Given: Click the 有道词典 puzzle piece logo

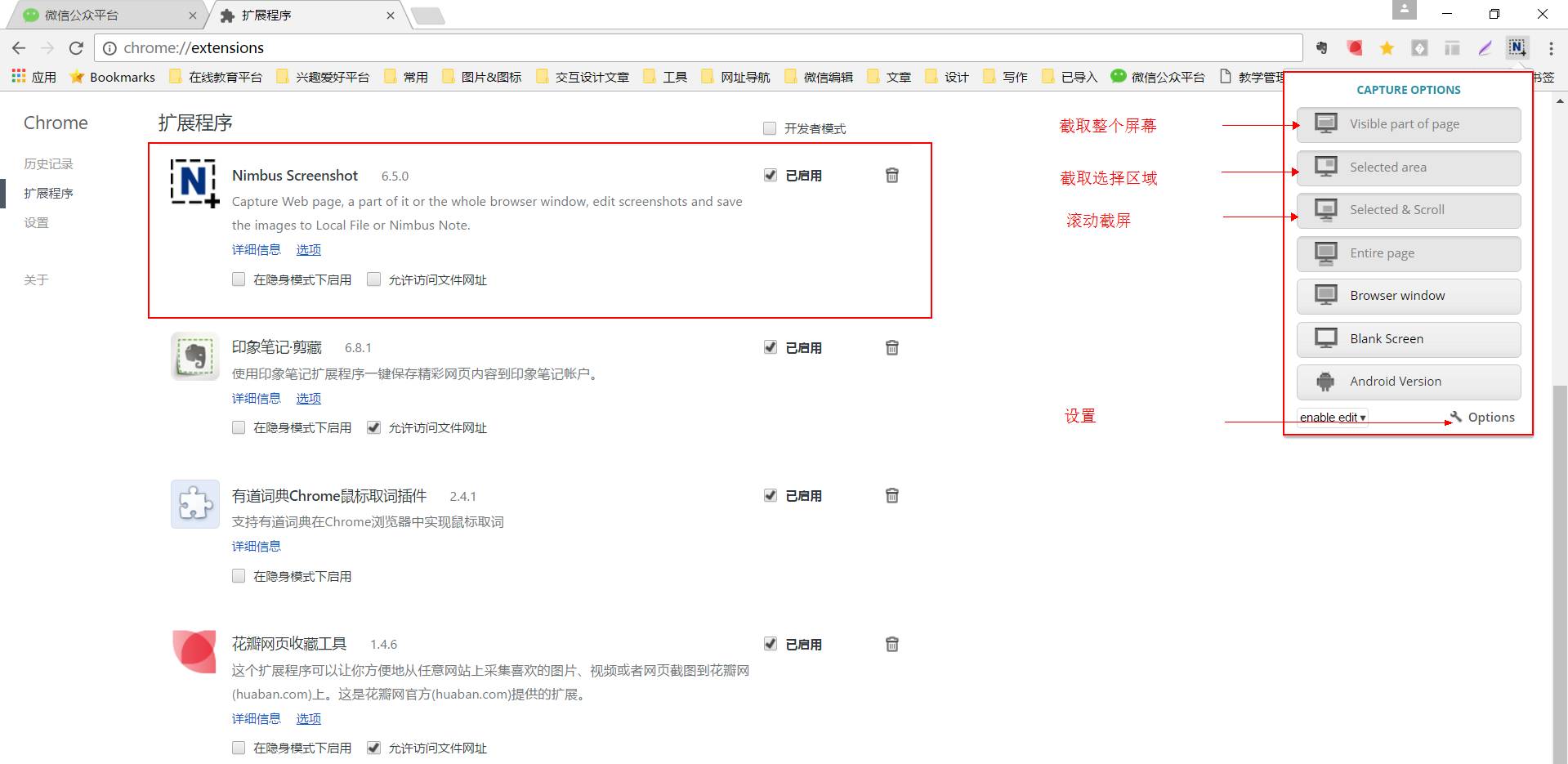Looking at the screenshot, I should [x=194, y=504].
